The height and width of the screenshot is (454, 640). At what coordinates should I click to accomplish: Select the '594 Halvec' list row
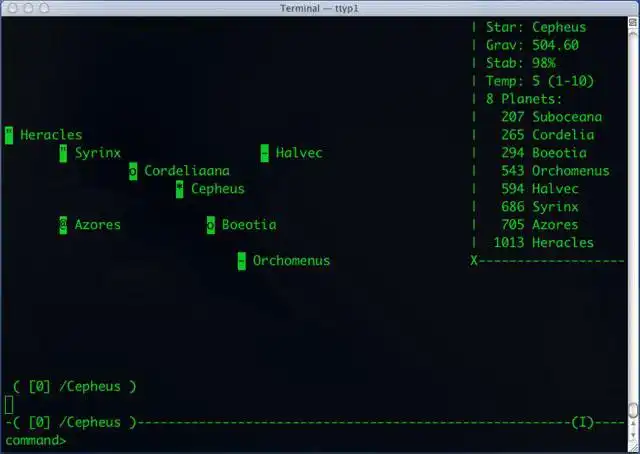pyautogui.click(x=540, y=189)
